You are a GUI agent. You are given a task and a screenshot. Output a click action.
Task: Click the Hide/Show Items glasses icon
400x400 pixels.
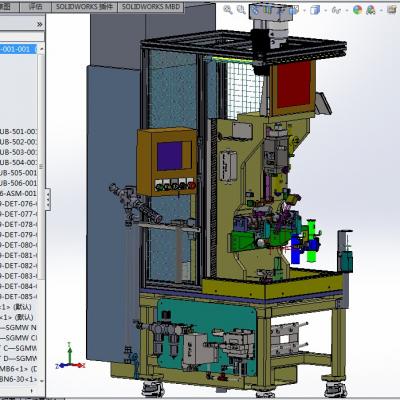click(336, 10)
